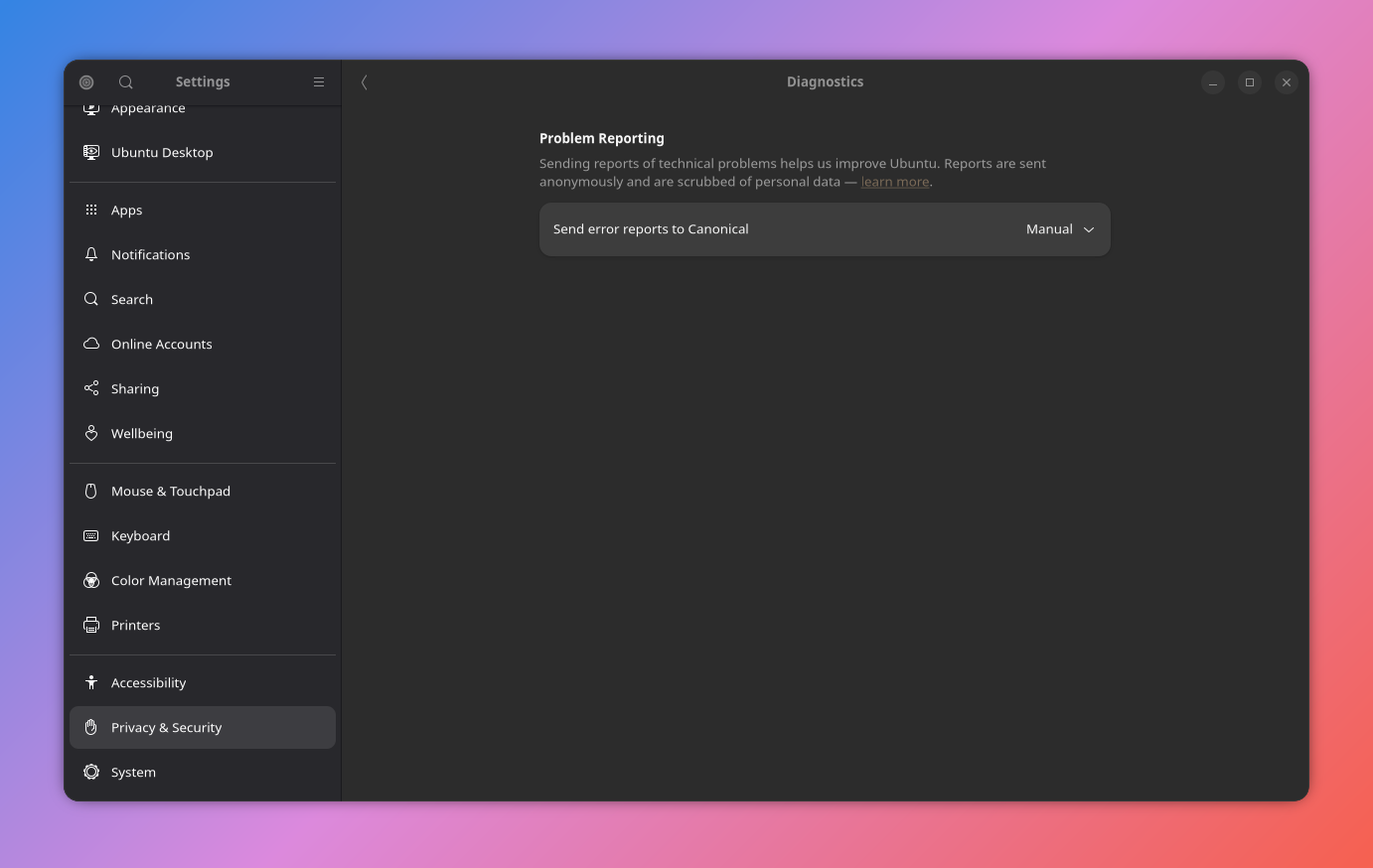Open the learn more link
This screenshot has width=1373, height=868.
coord(893,181)
